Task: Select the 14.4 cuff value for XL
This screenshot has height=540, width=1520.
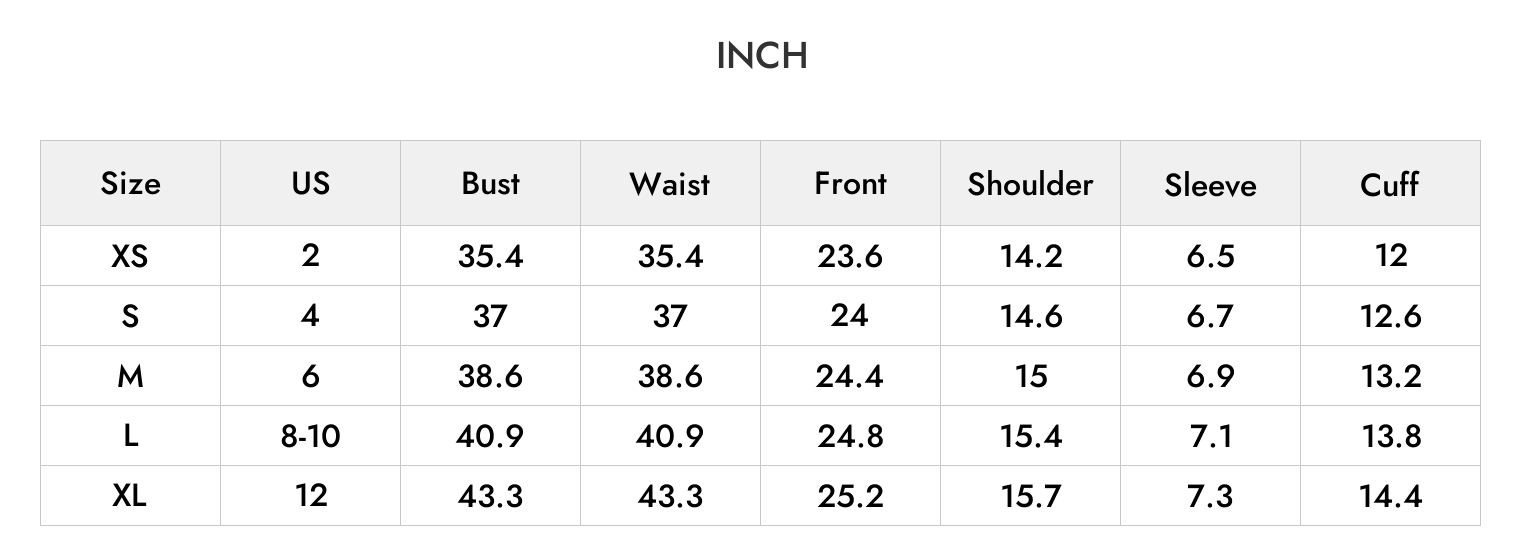Action: (x=1390, y=496)
